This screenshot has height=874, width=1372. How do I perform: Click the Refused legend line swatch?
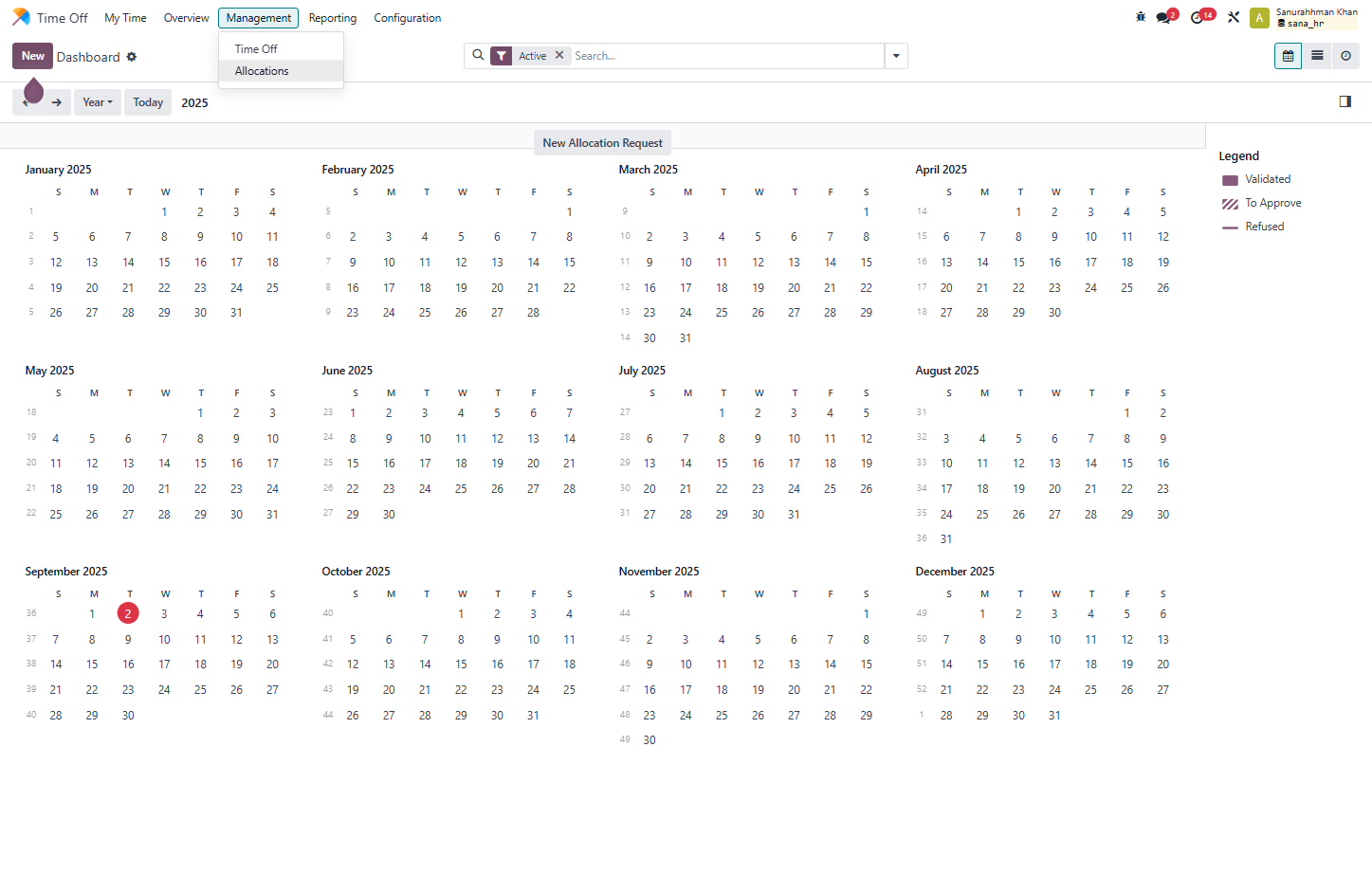point(1230,228)
